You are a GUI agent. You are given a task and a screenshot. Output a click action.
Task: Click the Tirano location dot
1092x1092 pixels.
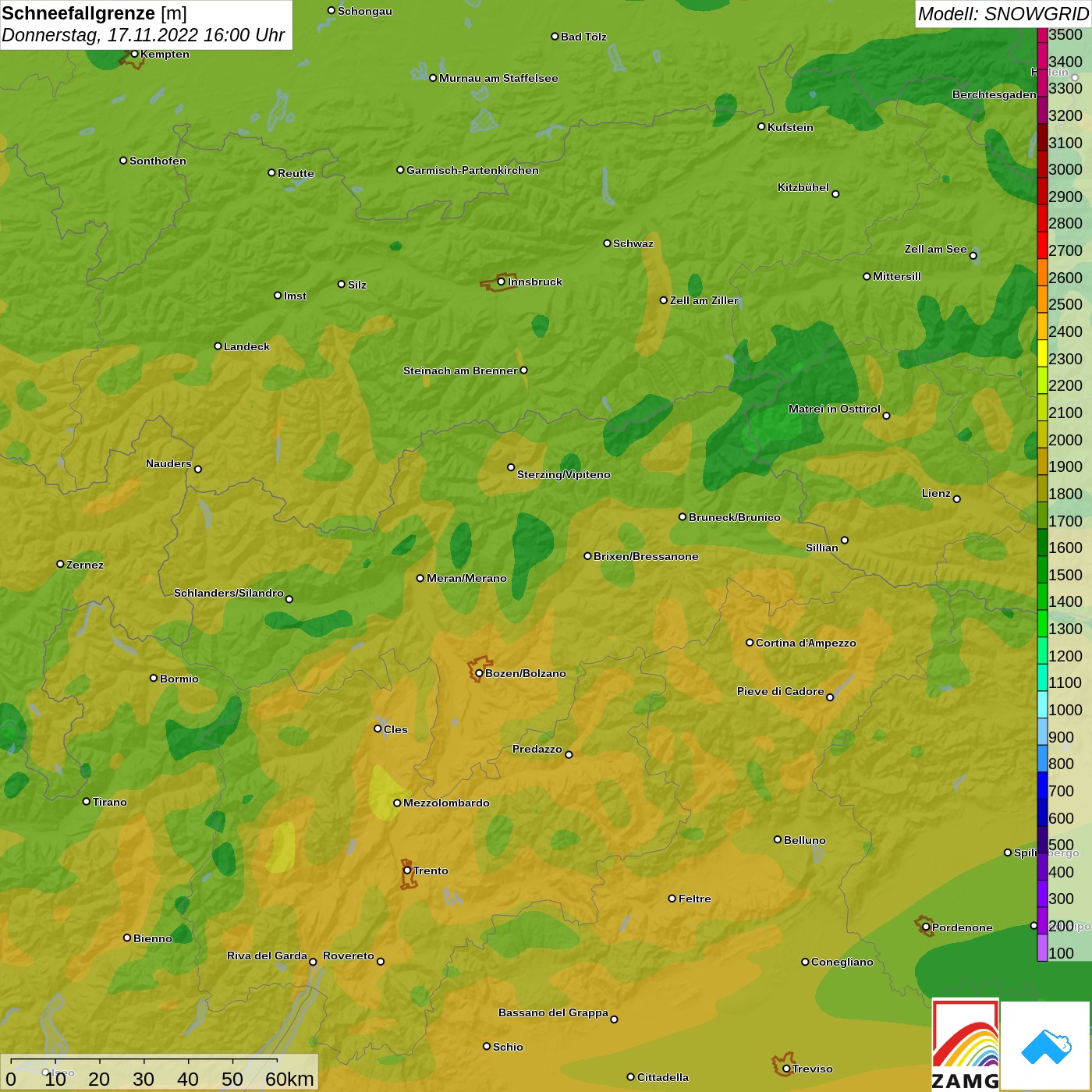pos(87,801)
